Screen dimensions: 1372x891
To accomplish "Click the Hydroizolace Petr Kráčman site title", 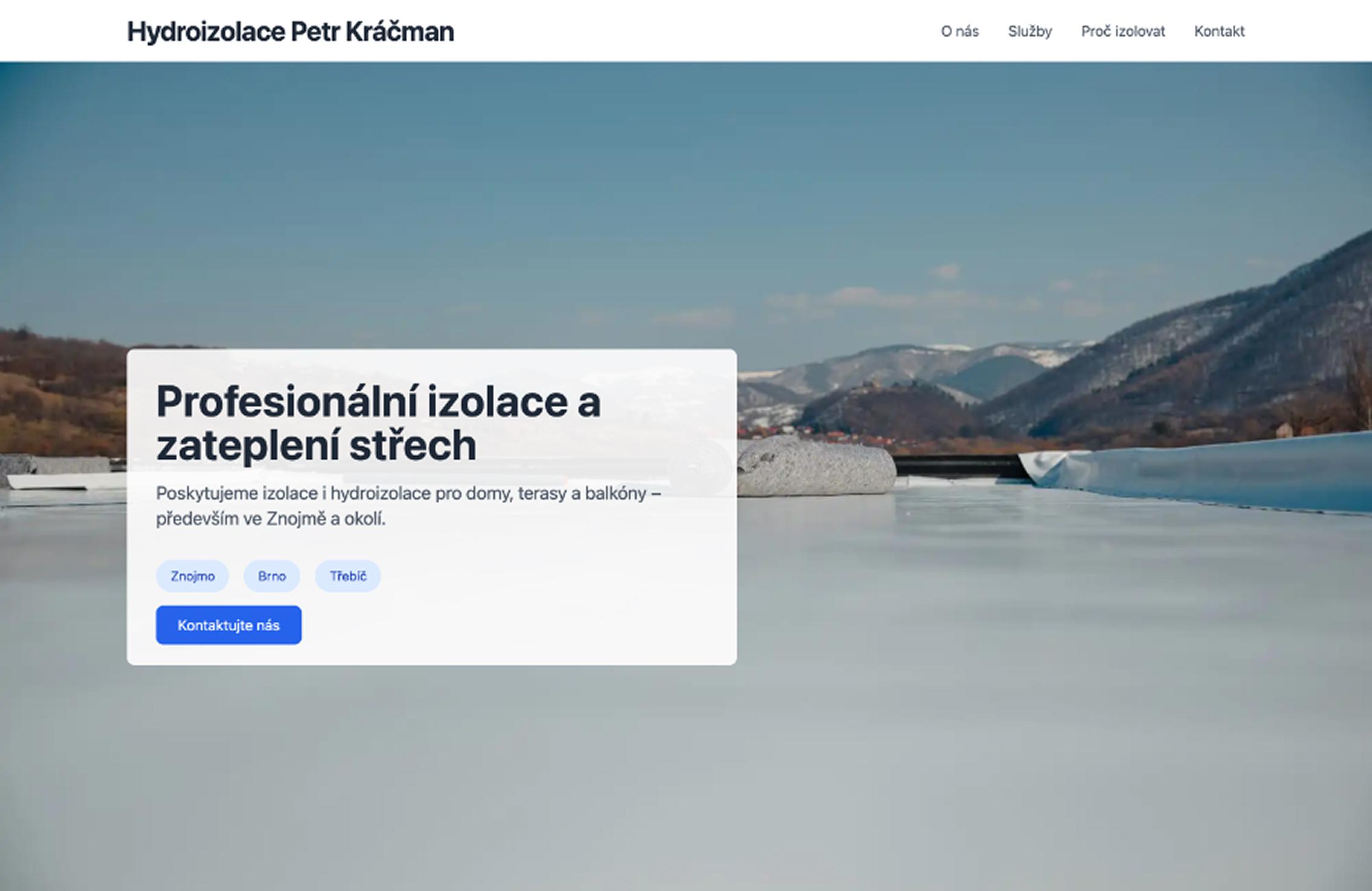I will tap(290, 31).
